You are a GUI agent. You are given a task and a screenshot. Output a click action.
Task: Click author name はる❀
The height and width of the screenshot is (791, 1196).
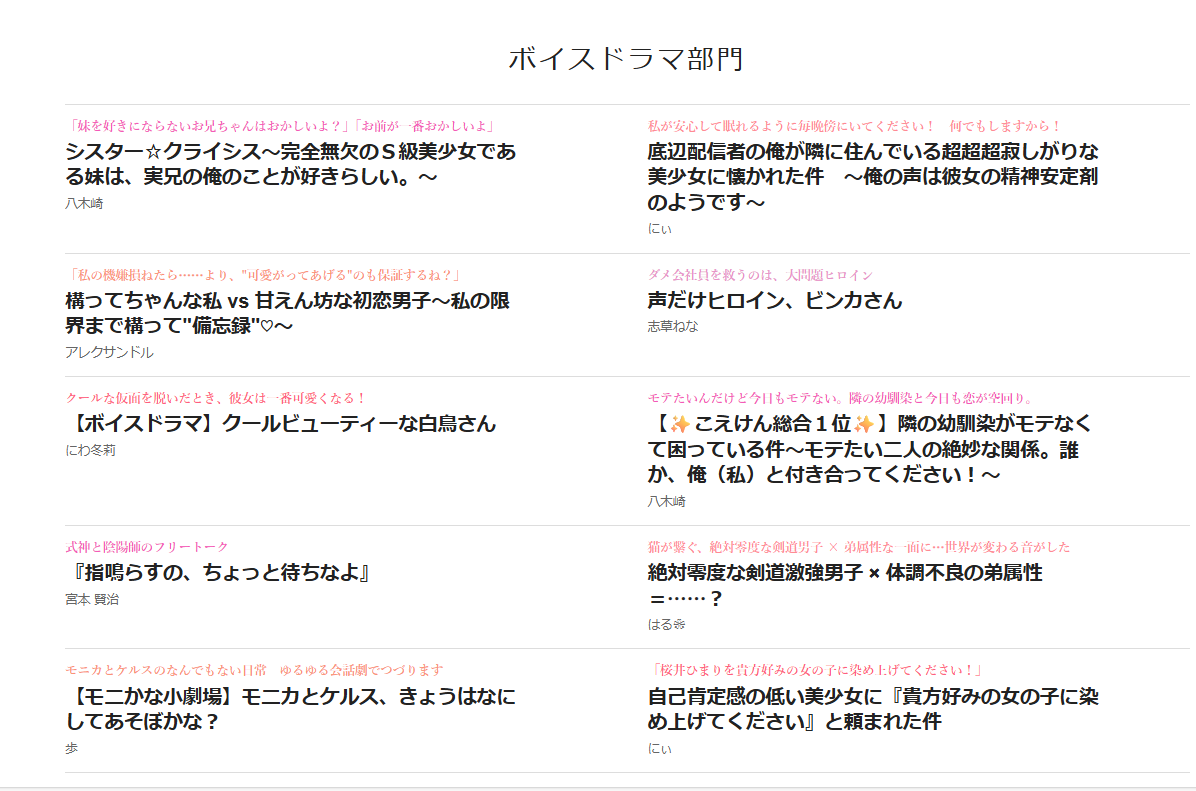[666, 624]
